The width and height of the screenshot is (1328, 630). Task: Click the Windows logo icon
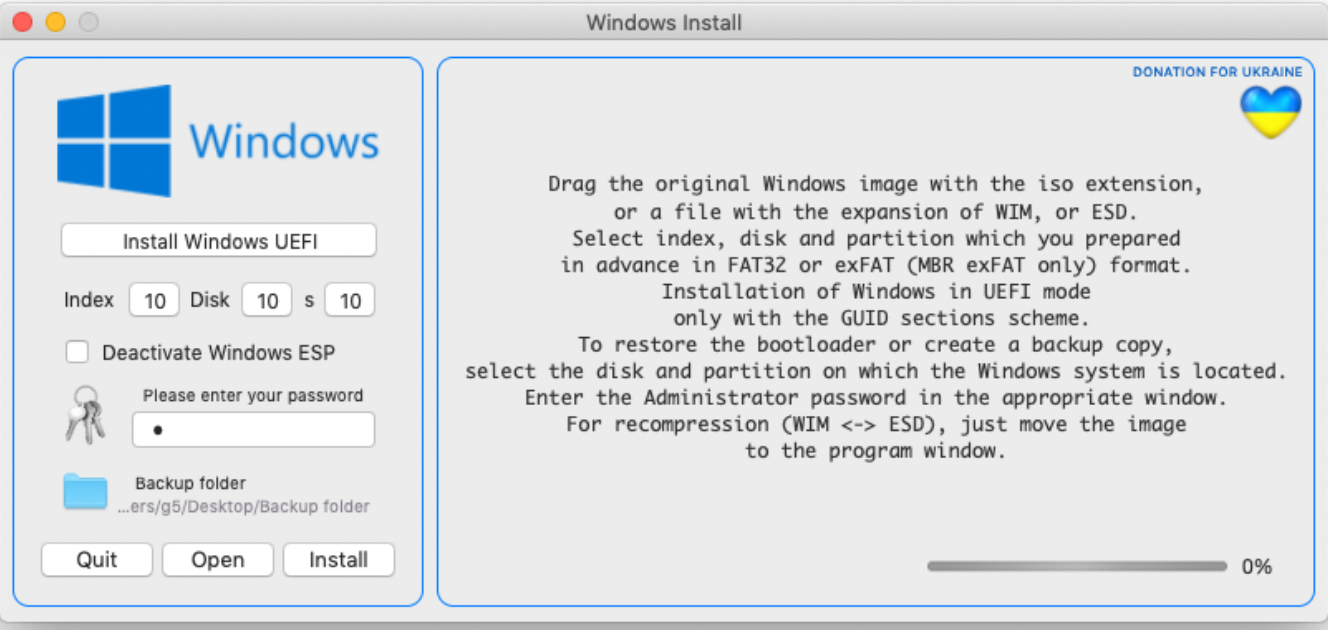pos(114,141)
